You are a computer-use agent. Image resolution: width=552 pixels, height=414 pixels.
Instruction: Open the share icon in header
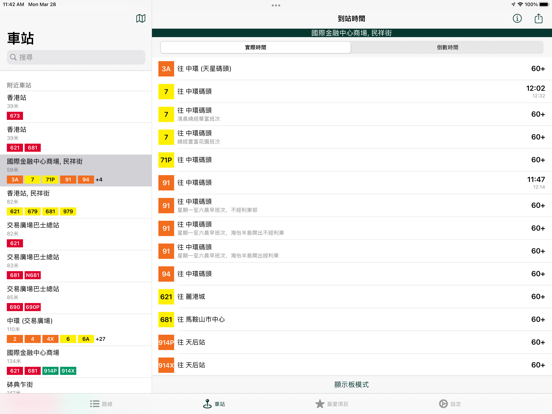click(538, 18)
